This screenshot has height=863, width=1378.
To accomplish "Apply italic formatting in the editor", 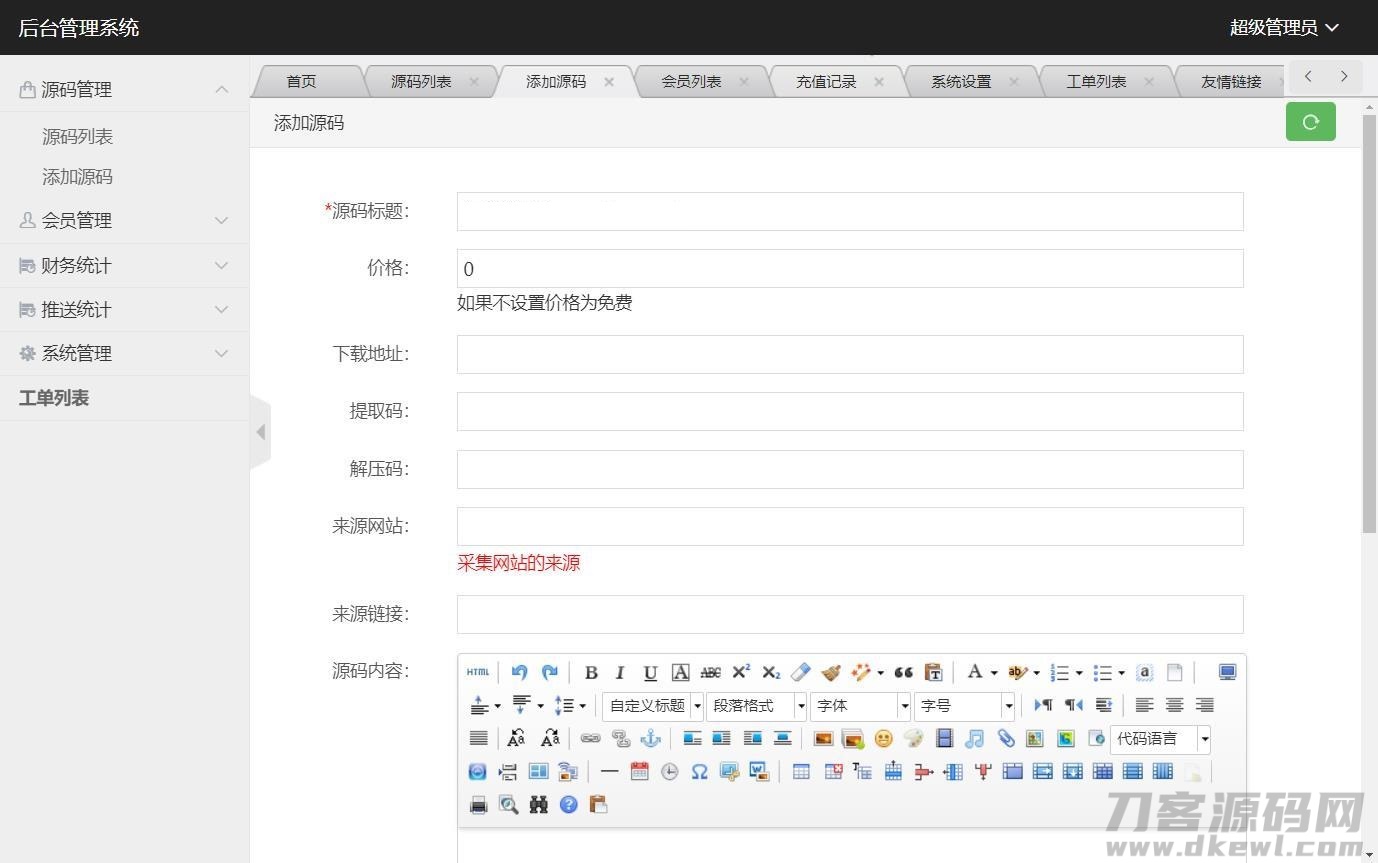I will click(620, 671).
